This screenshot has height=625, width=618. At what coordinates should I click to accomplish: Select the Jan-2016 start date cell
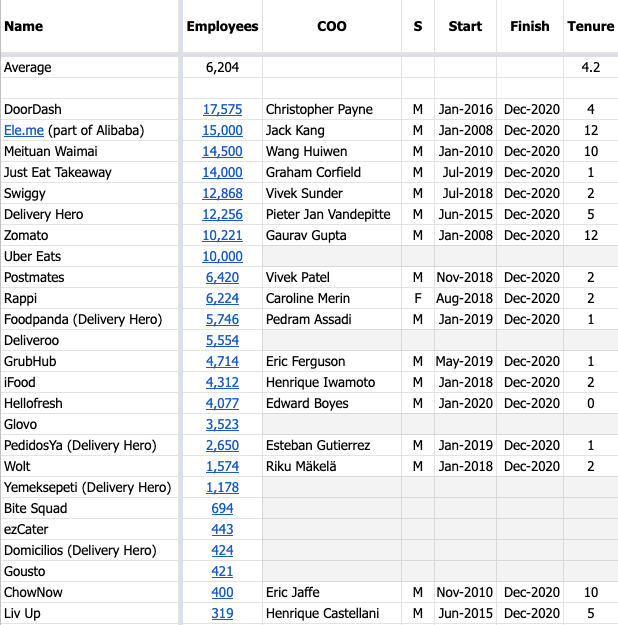465,109
